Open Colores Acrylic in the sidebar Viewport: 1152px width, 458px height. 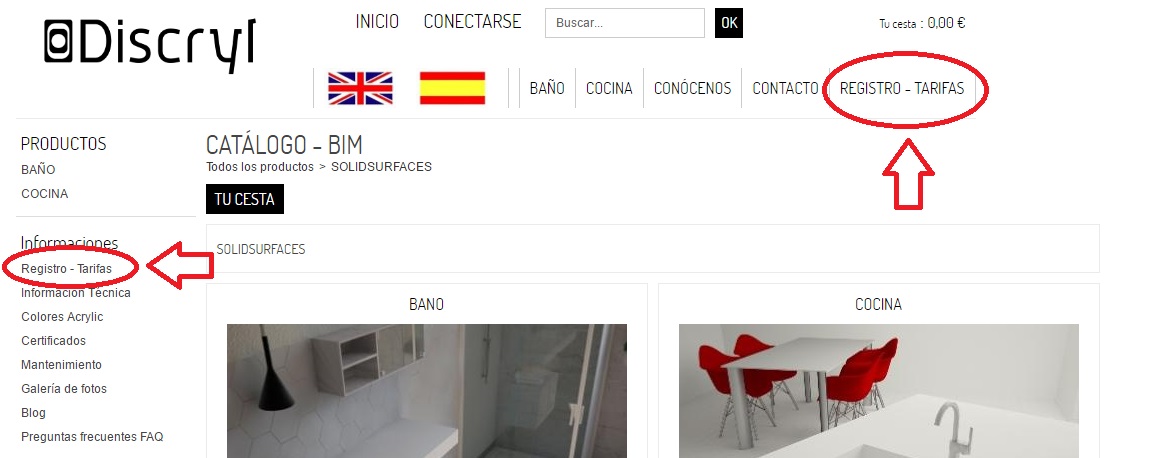coord(62,317)
